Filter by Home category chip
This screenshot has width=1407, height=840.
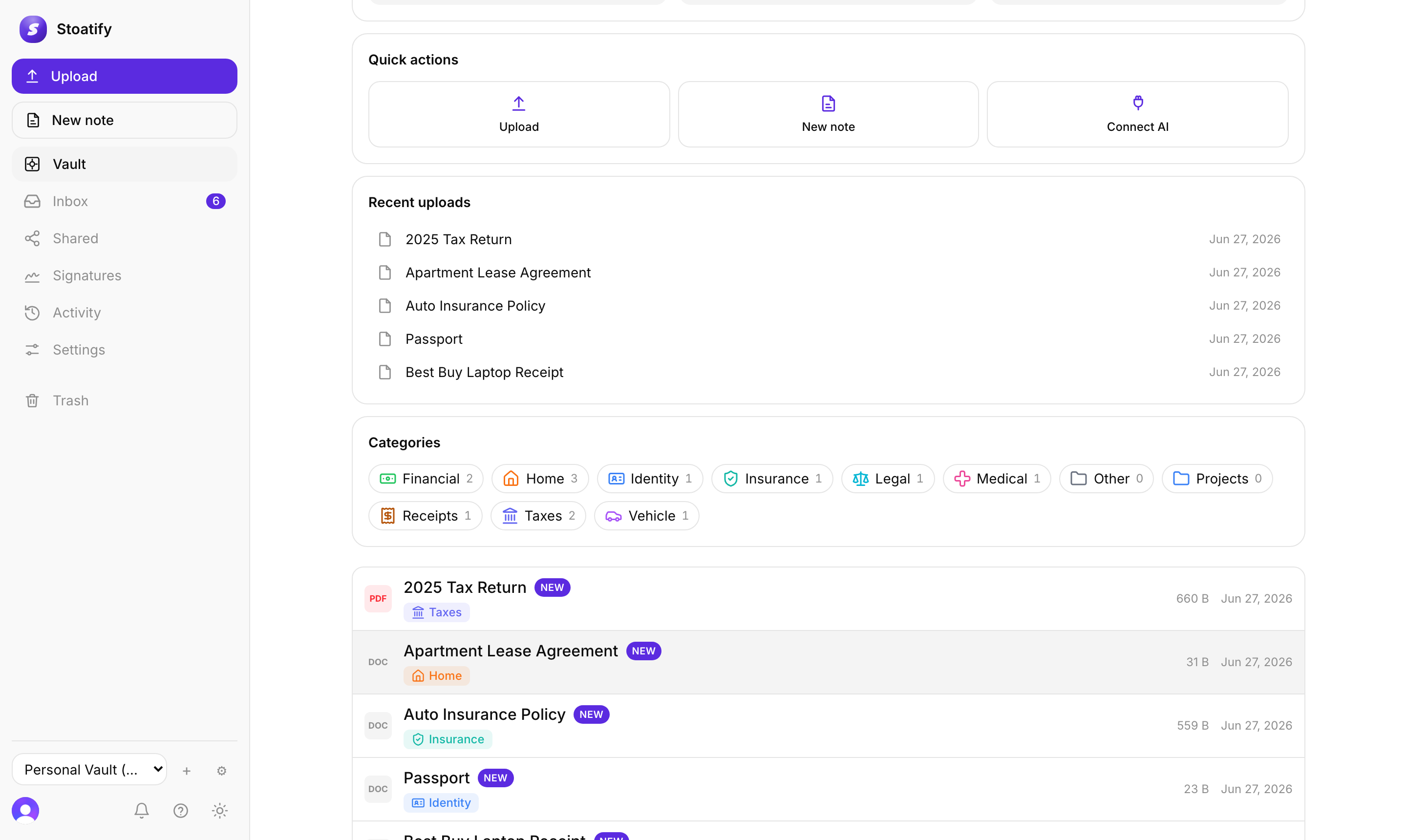(x=540, y=479)
